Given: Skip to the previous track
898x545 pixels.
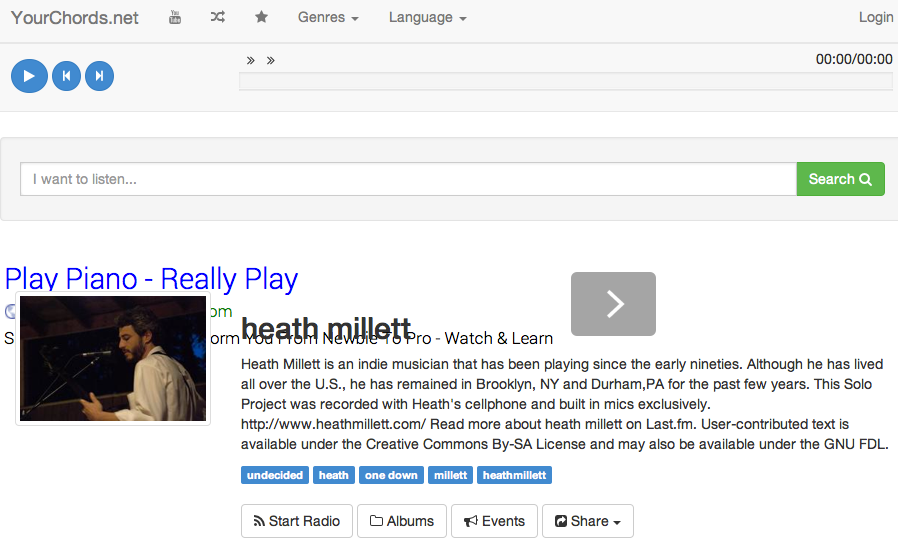Looking at the screenshot, I should click(x=66, y=76).
